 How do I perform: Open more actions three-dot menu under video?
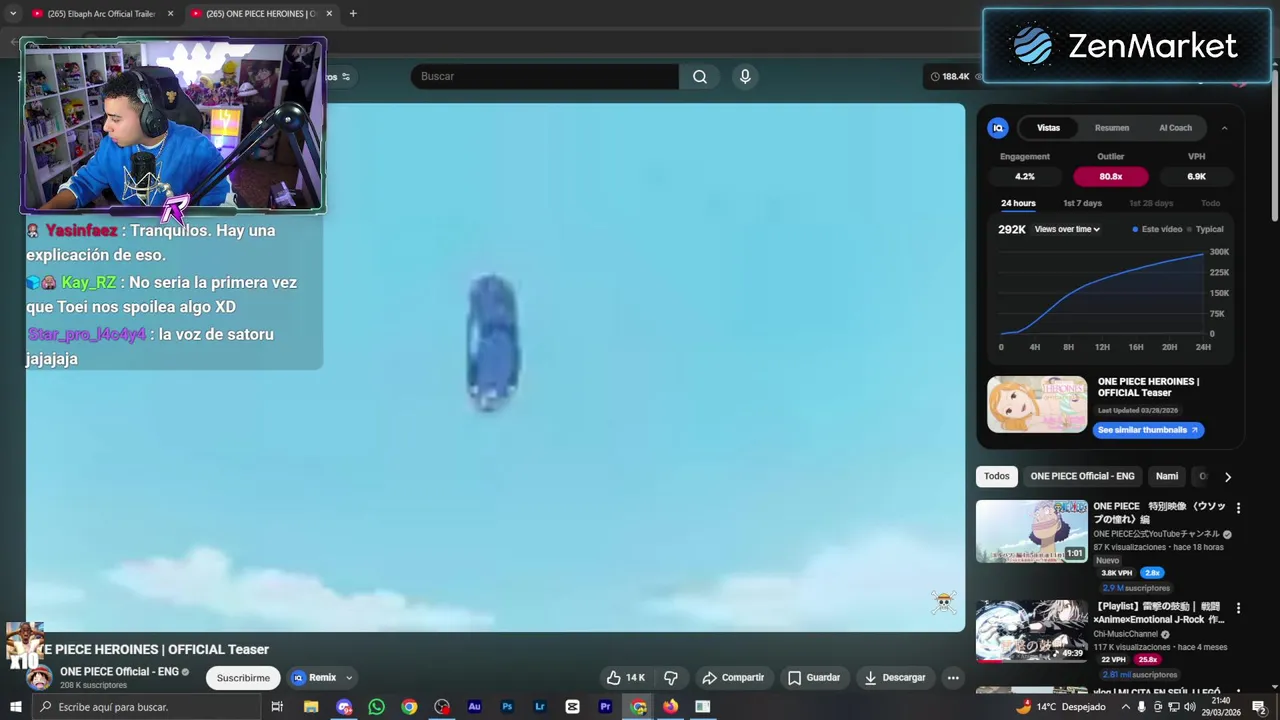(x=953, y=678)
